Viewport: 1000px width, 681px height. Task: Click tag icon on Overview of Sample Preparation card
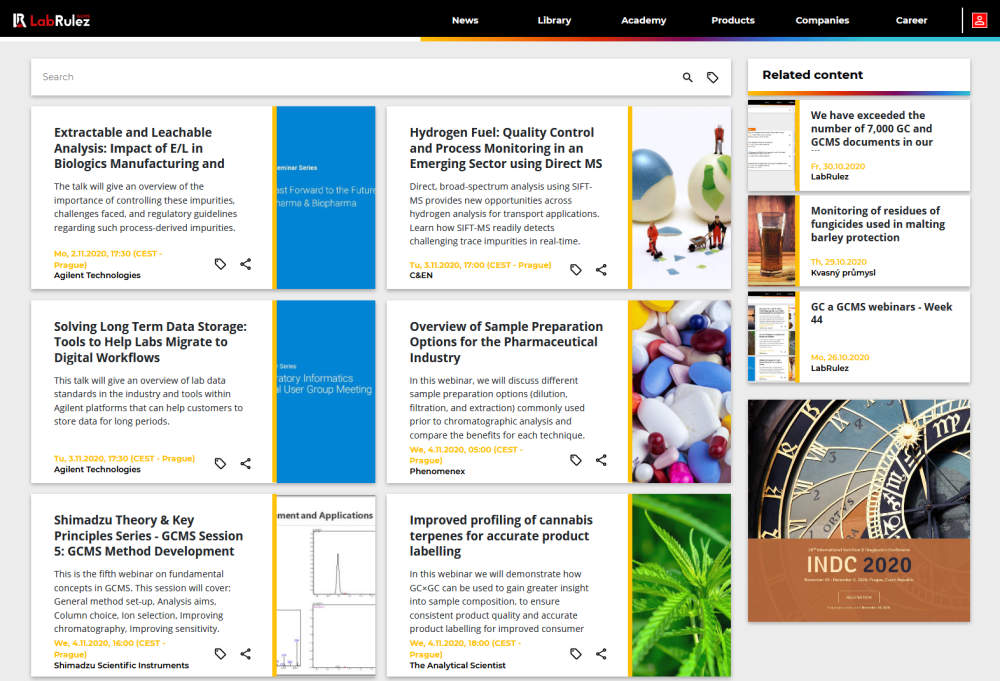(x=576, y=460)
